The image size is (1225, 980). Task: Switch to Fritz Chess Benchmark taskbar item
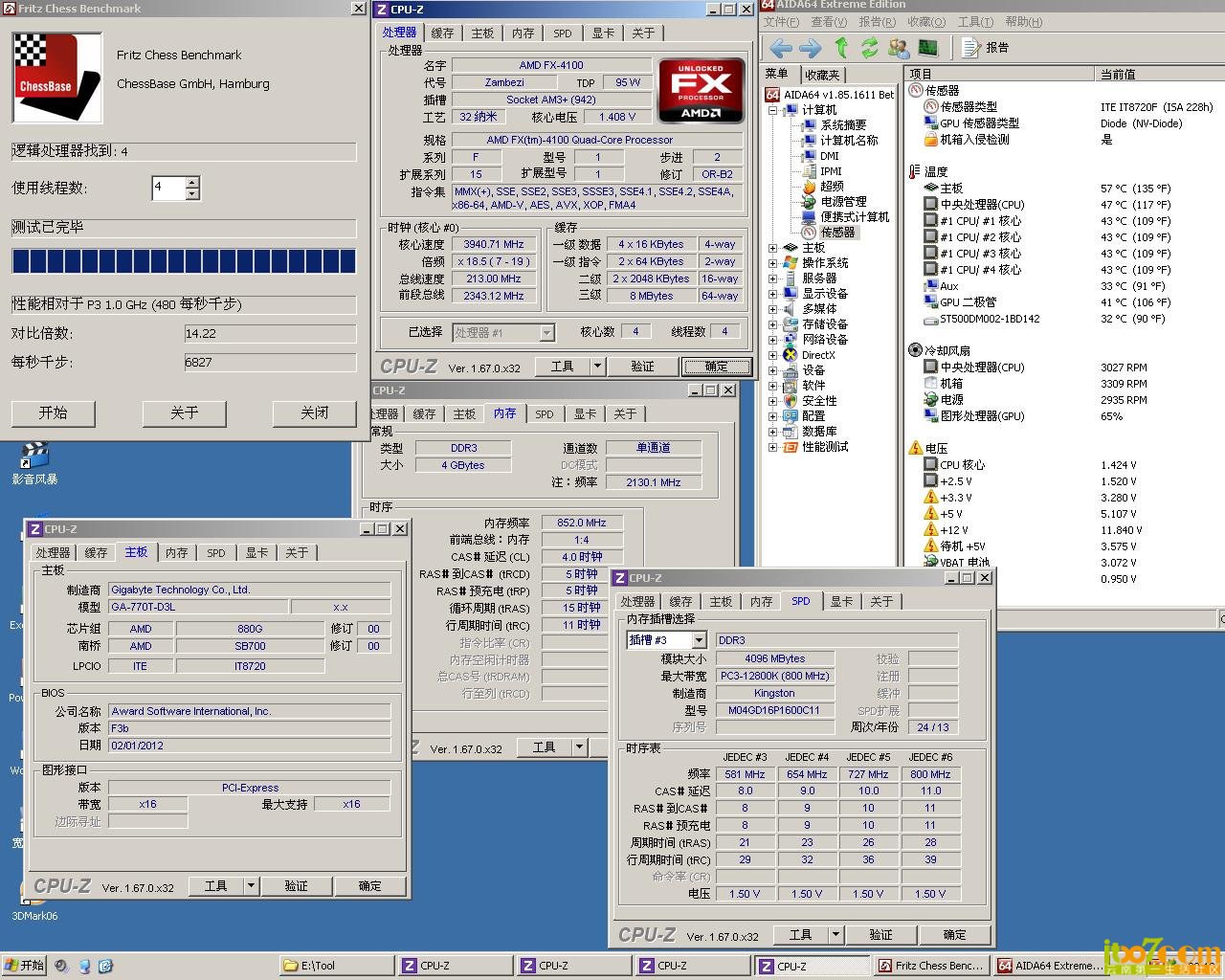(930, 966)
